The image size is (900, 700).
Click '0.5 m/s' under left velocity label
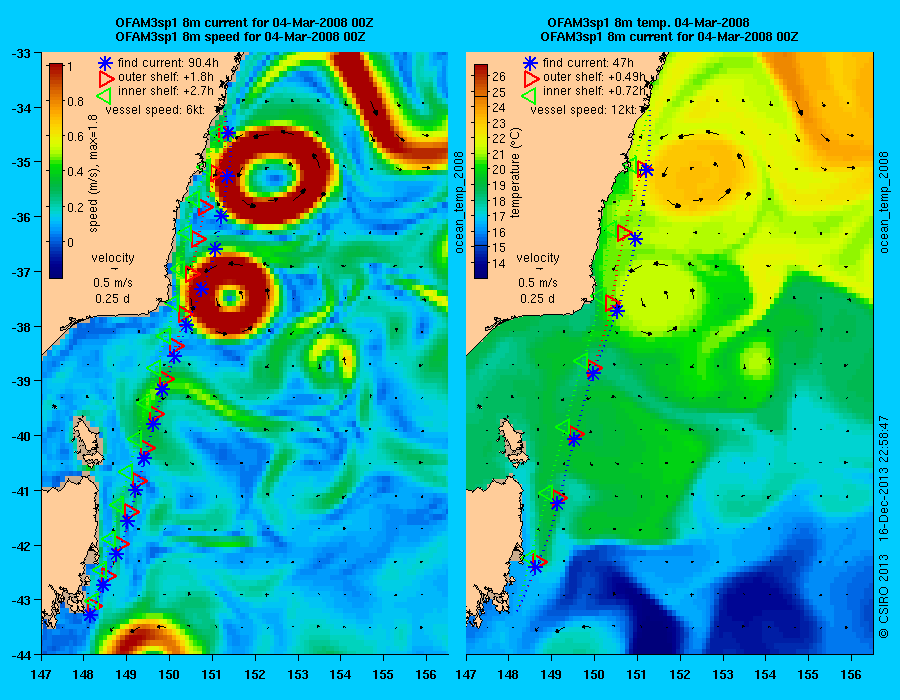tap(113, 283)
